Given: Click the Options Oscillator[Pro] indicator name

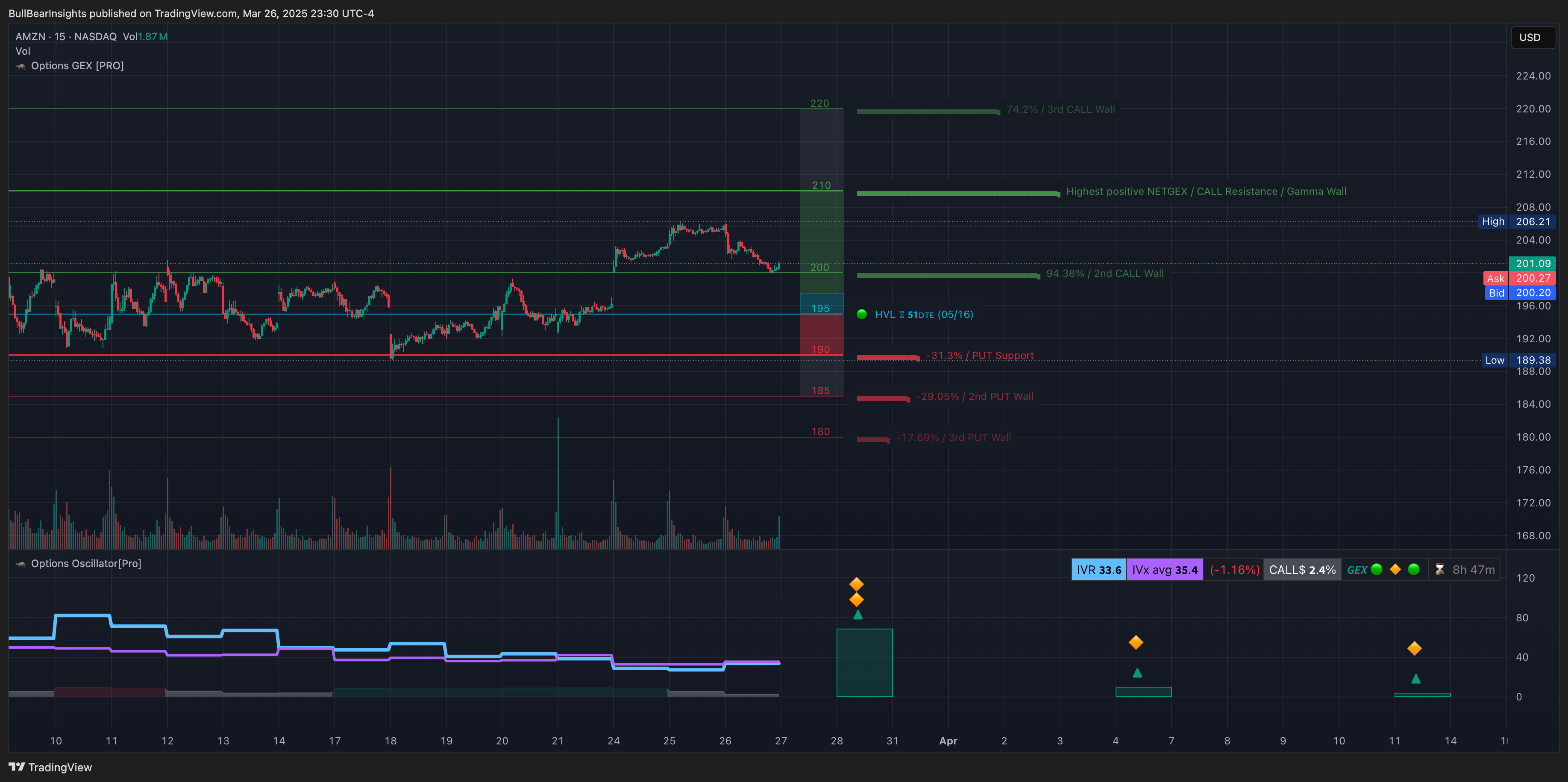Looking at the screenshot, I should pyautogui.click(x=86, y=564).
